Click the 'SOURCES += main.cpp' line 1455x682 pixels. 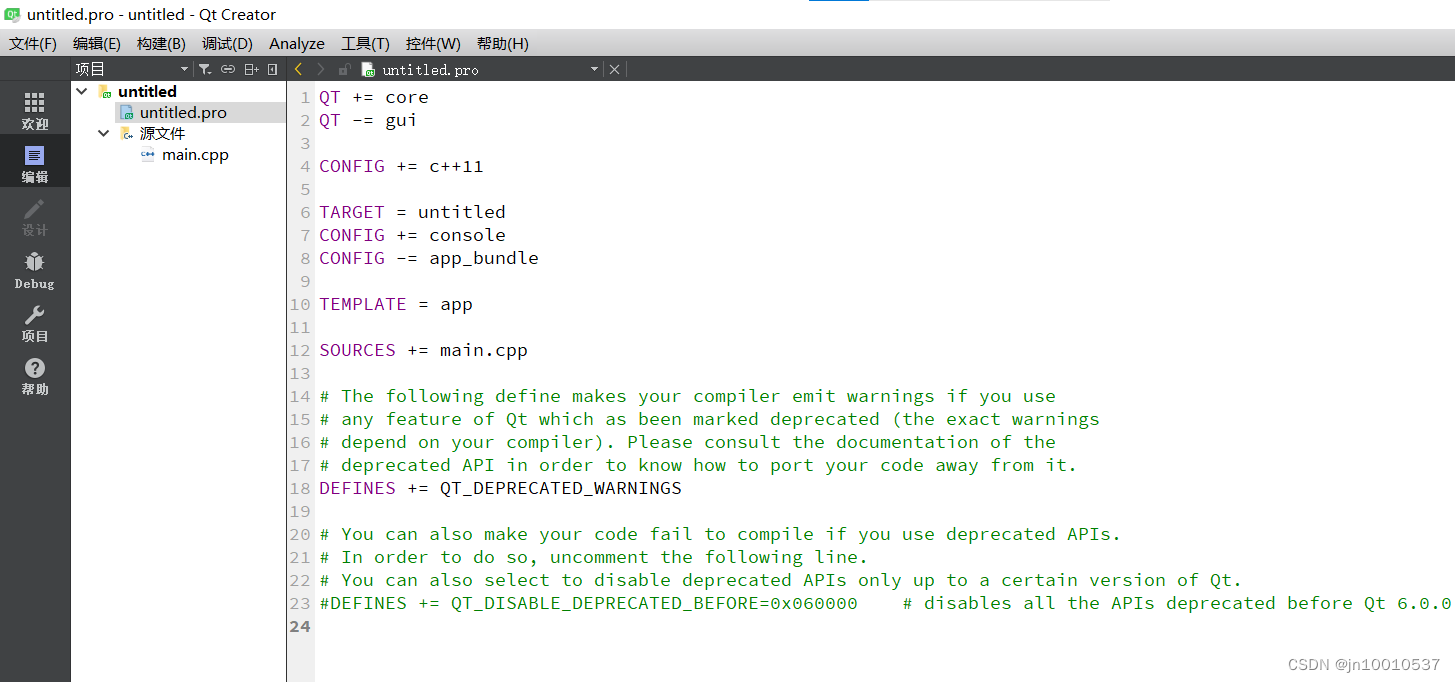pyautogui.click(x=423, y=350)
